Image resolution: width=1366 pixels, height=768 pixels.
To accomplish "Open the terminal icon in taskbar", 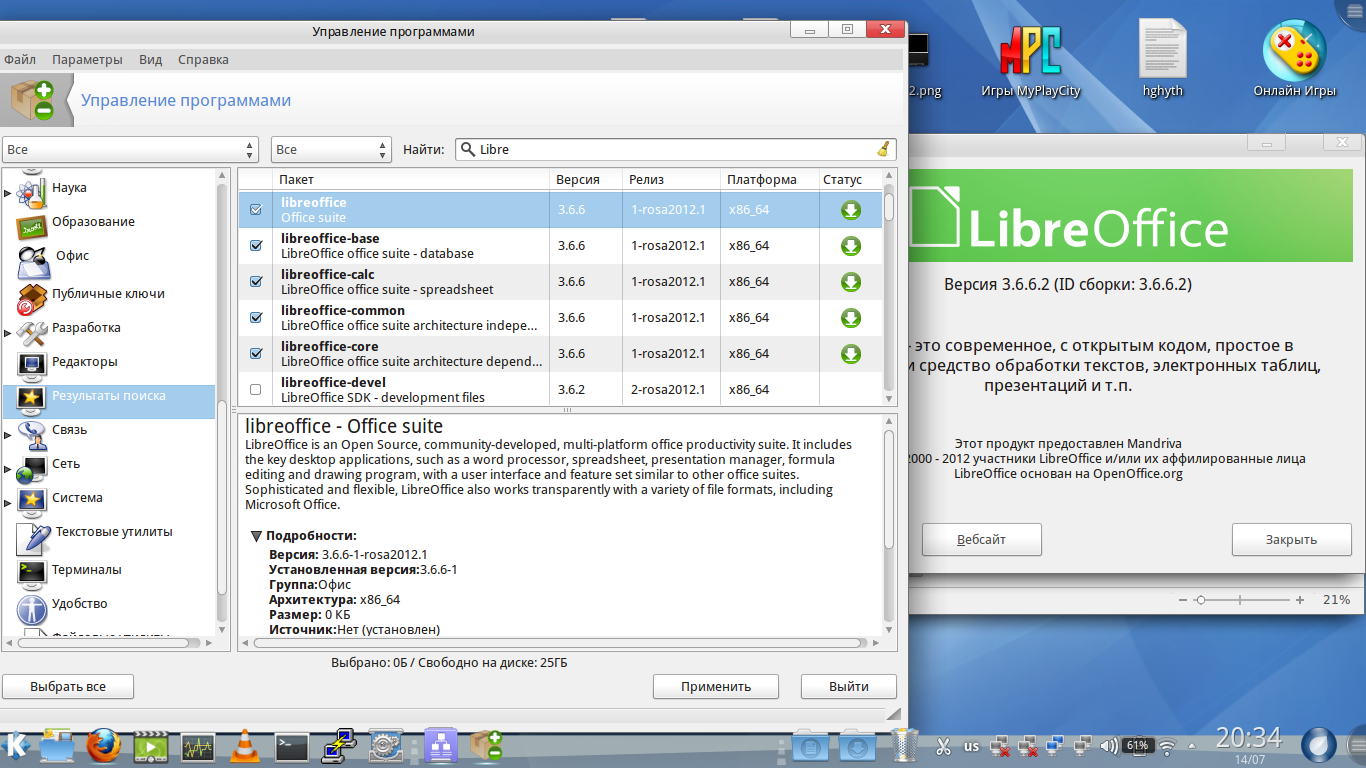I will (x=292, y=746).
